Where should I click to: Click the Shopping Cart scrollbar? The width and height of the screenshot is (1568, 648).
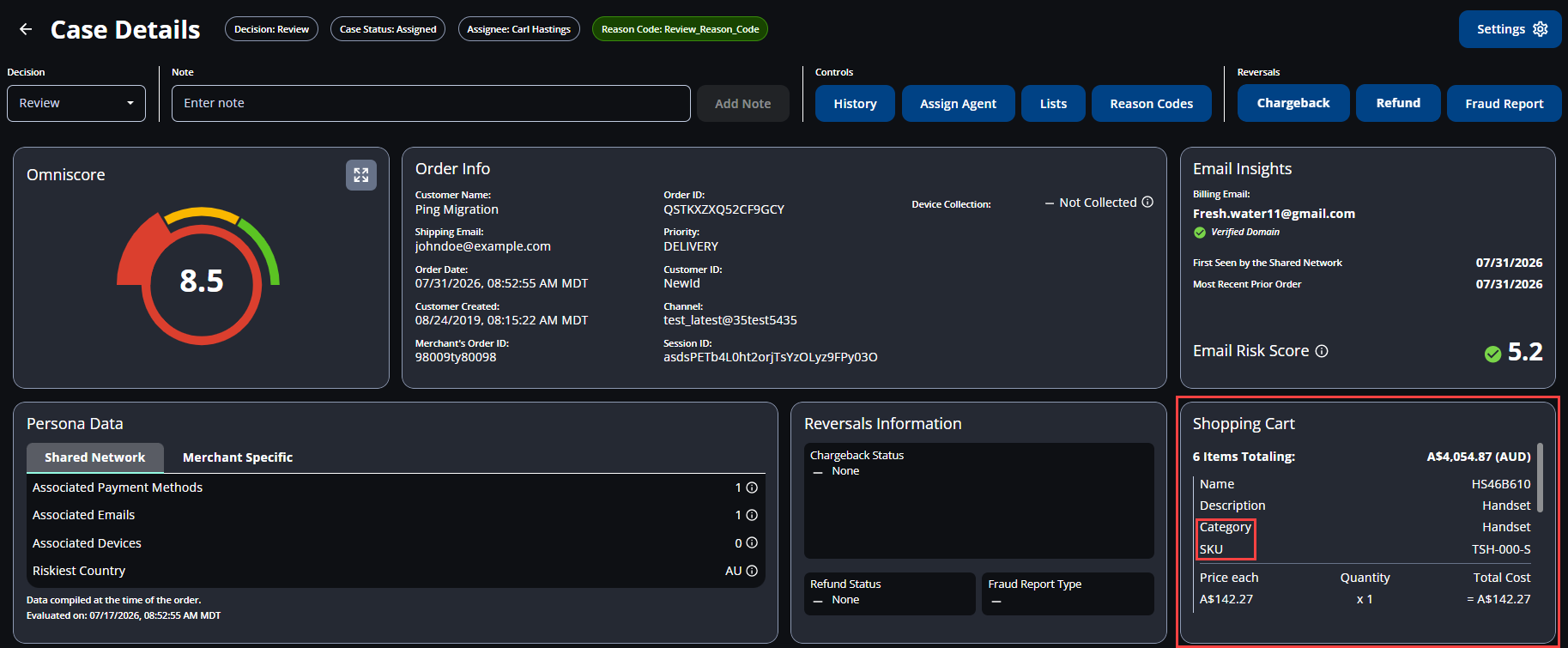pos(1540,477)
